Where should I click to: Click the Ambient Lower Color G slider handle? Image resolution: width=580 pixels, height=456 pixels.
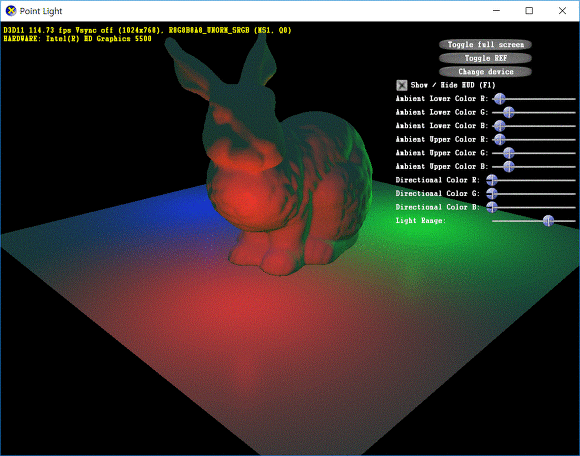tap(509, 112)
